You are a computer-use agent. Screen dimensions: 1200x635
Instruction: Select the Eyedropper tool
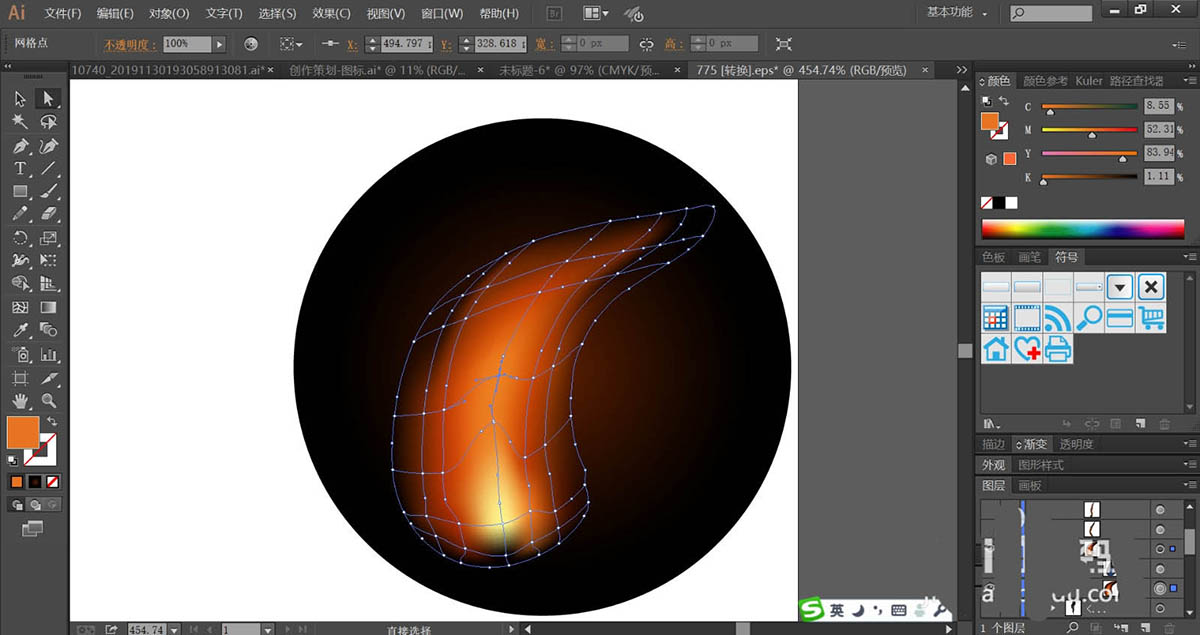coord(20,330)
